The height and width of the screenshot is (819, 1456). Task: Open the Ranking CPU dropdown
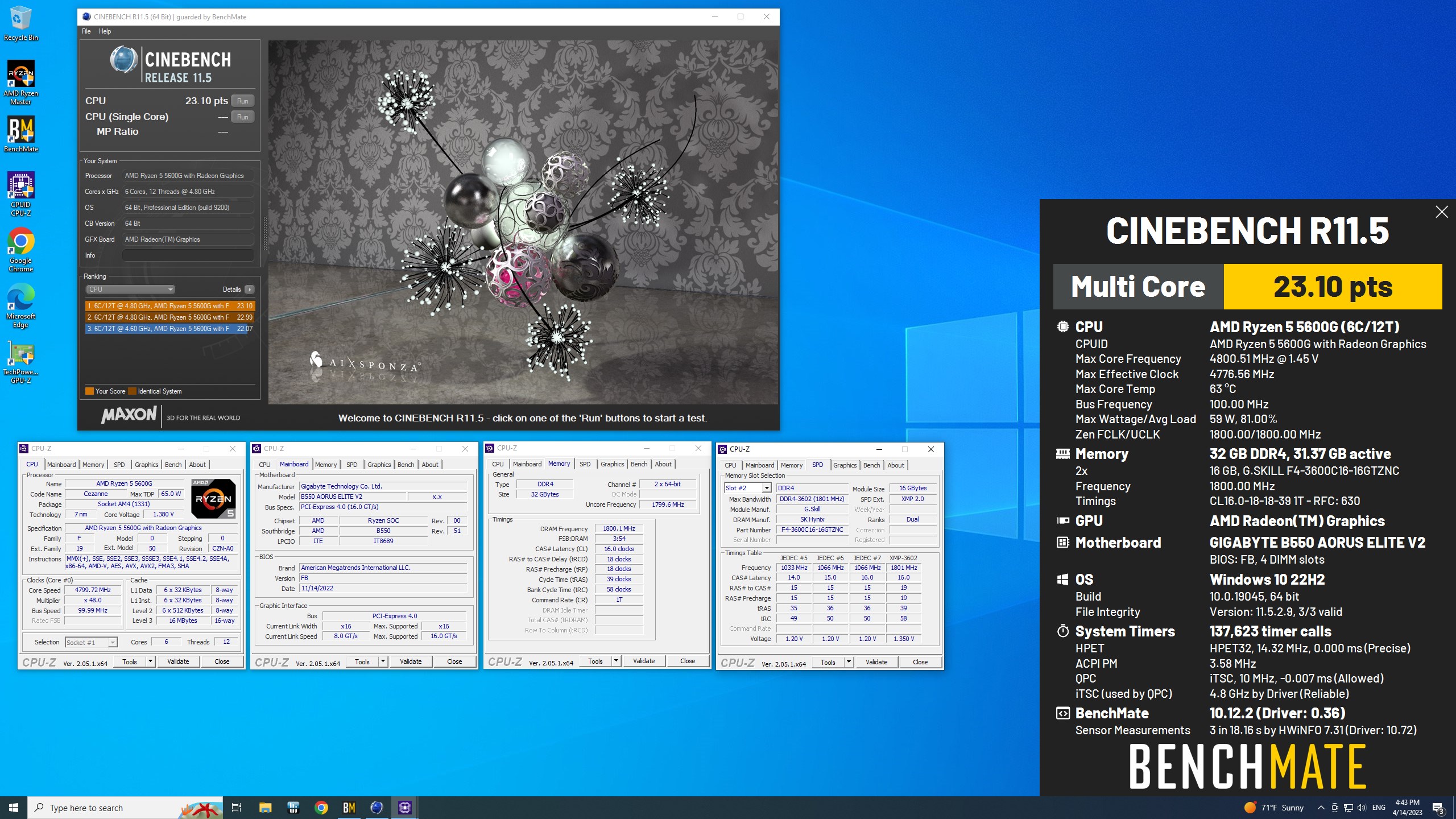point(130,289)
